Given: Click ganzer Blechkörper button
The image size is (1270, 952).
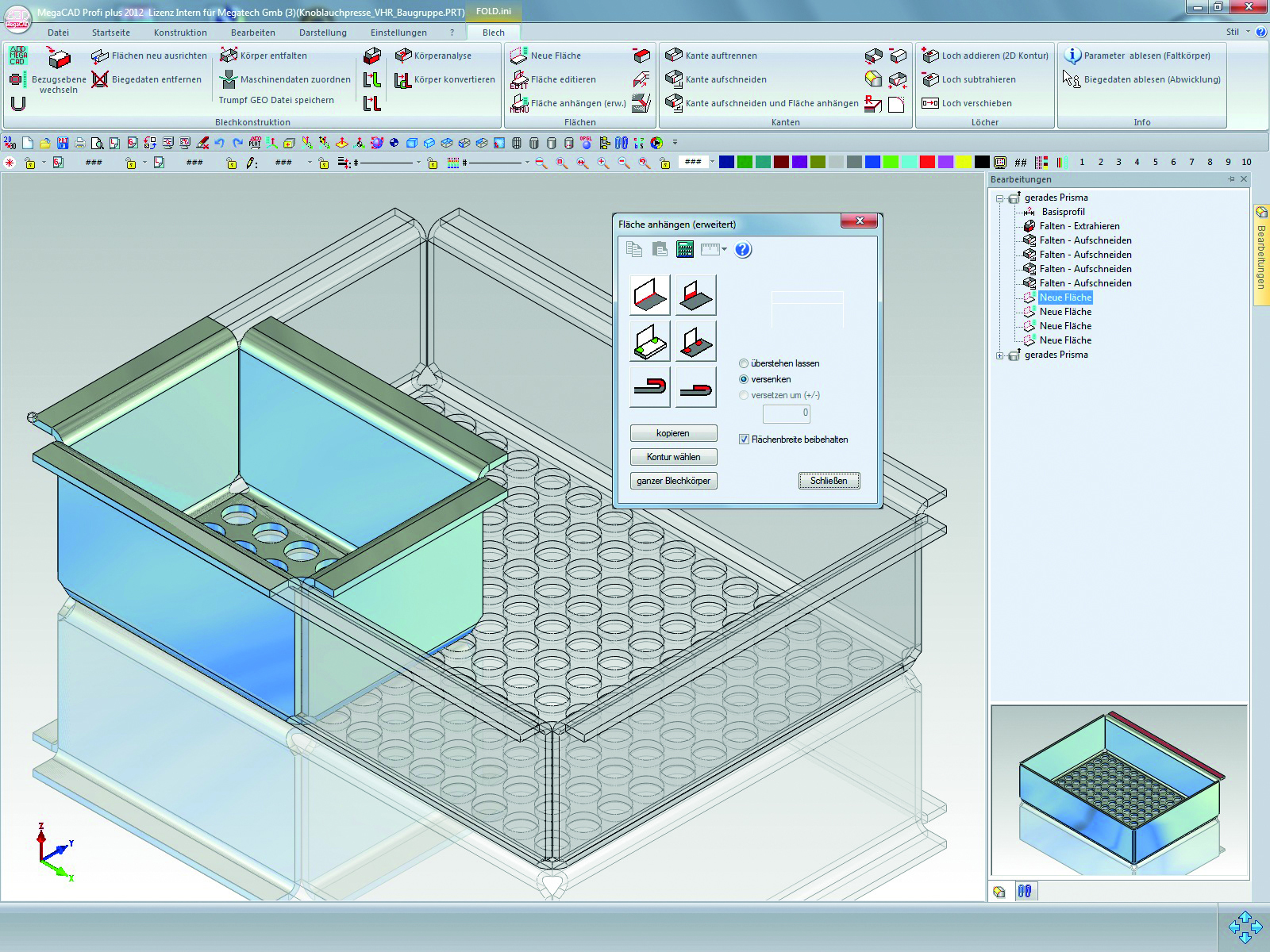Looking at the screenshot, I should pyautogui.click(x=674, y=481).
